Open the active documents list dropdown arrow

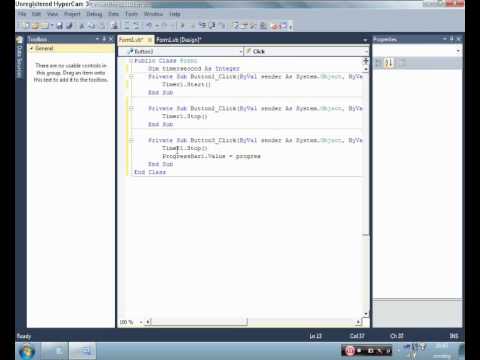(365, 40)
